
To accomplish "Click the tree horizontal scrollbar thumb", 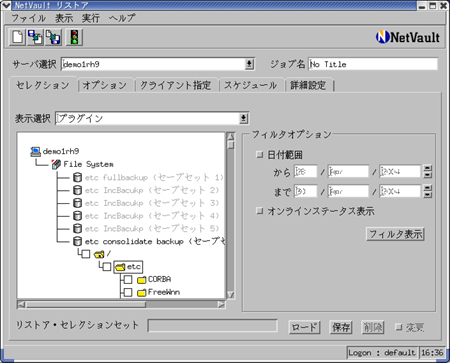I will pos(86,304).
